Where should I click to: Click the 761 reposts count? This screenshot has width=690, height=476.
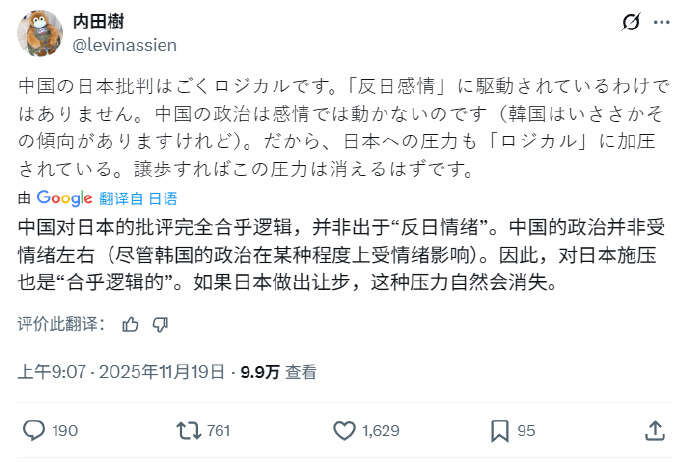coord(218,431)
